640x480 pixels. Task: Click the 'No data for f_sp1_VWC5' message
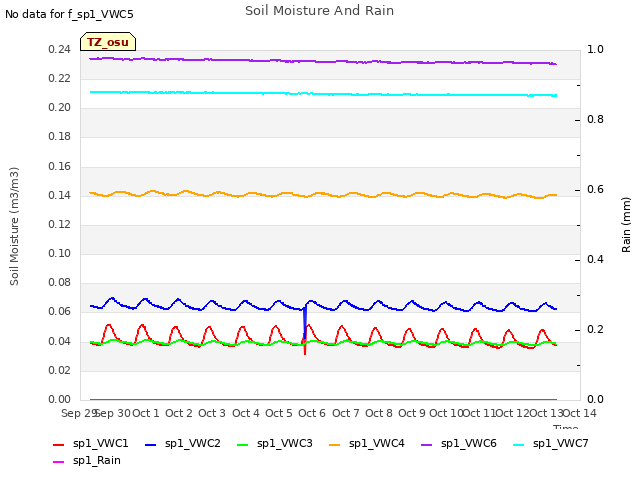(69, 14)
